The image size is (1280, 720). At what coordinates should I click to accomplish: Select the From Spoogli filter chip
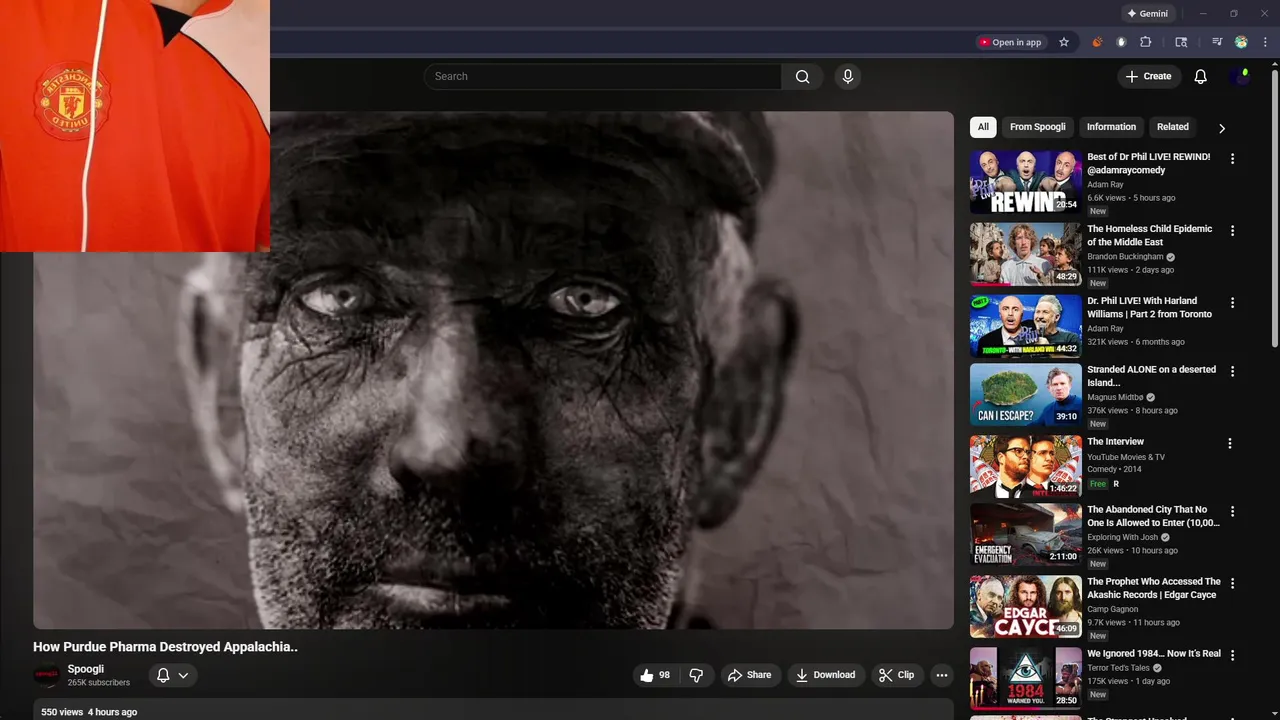coord(1038,127)
